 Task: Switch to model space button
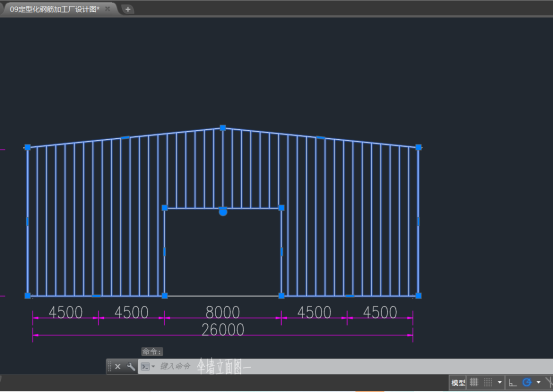tap(458, 382)
